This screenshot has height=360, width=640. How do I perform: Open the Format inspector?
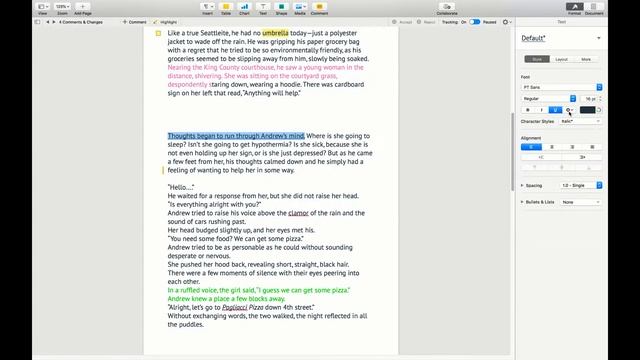pyautogui.click(x=574, y=7)
